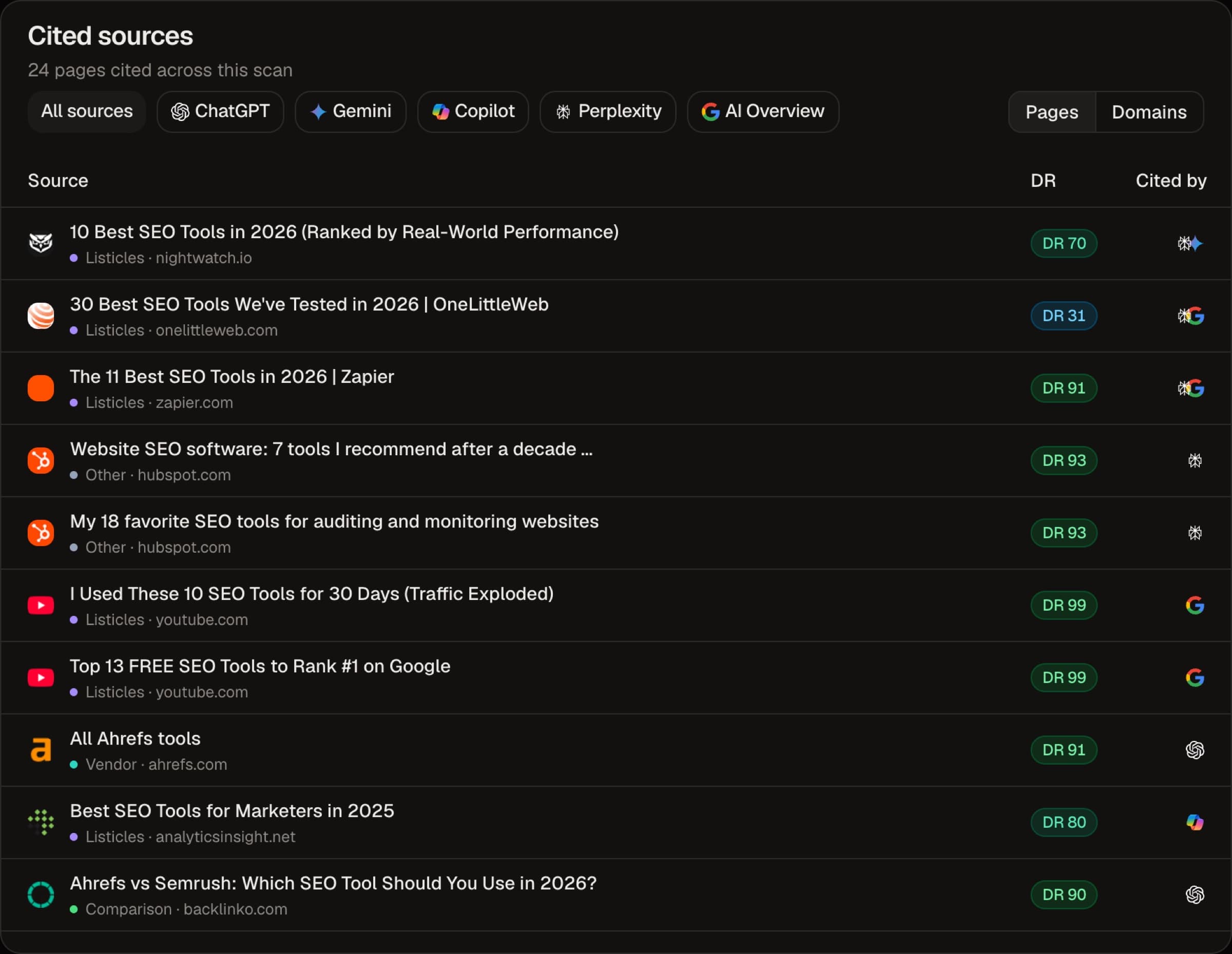
Task: Click YouTube icon beside Top 13 FREE SEO Tools
Action: (x=41, y=677)
